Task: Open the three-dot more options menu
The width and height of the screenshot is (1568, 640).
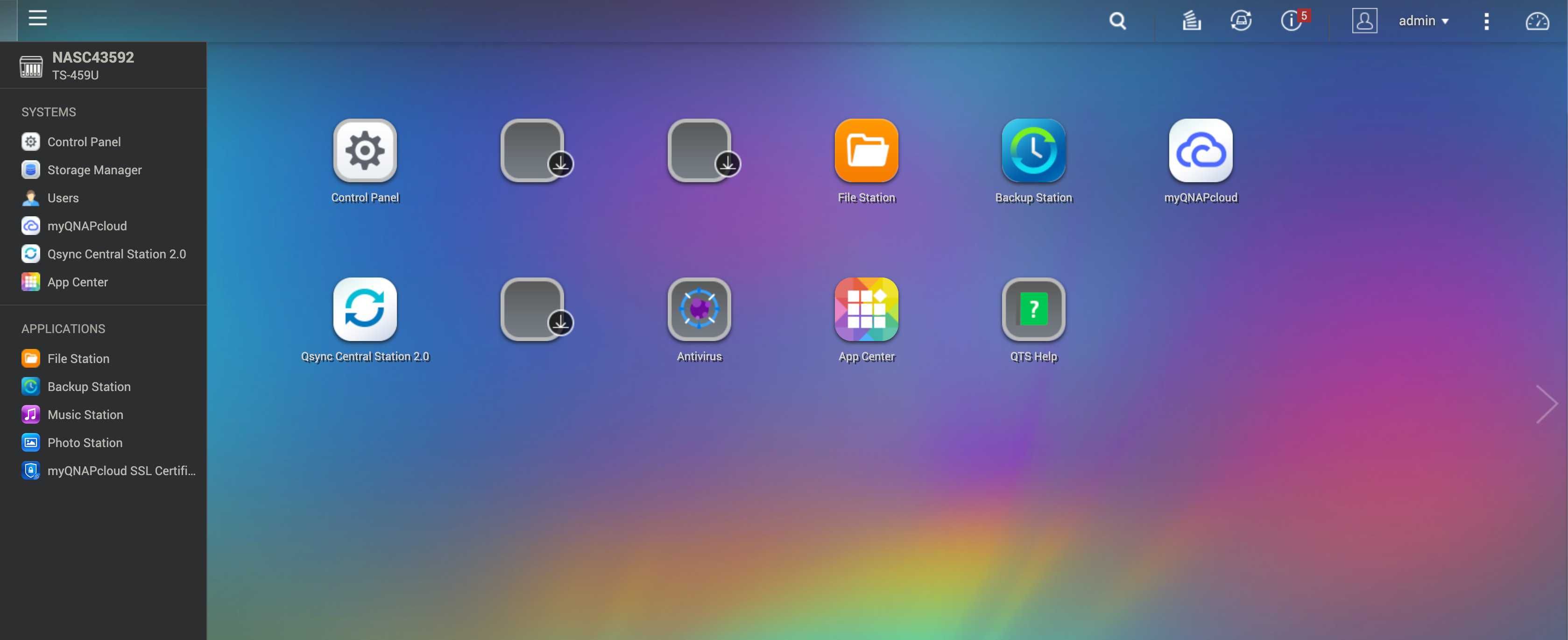Action: pyautogui.click(x=1486, y=21)
